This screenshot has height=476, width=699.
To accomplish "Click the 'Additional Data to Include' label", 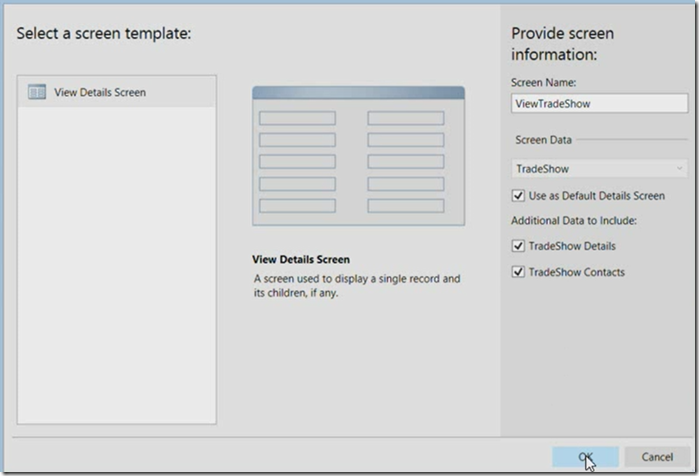I will 574,220.
